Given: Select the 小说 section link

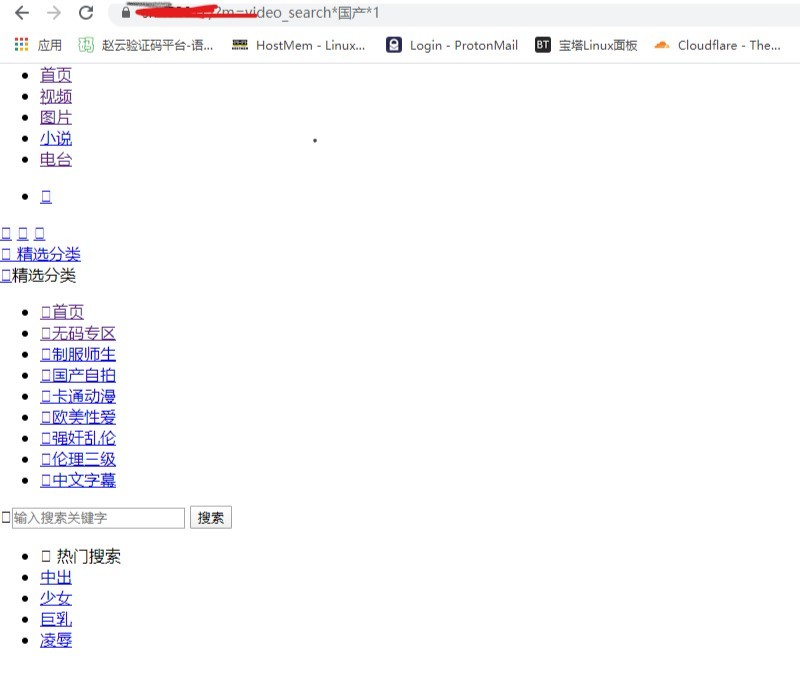Looking at the screenshot, I should 55,138.
